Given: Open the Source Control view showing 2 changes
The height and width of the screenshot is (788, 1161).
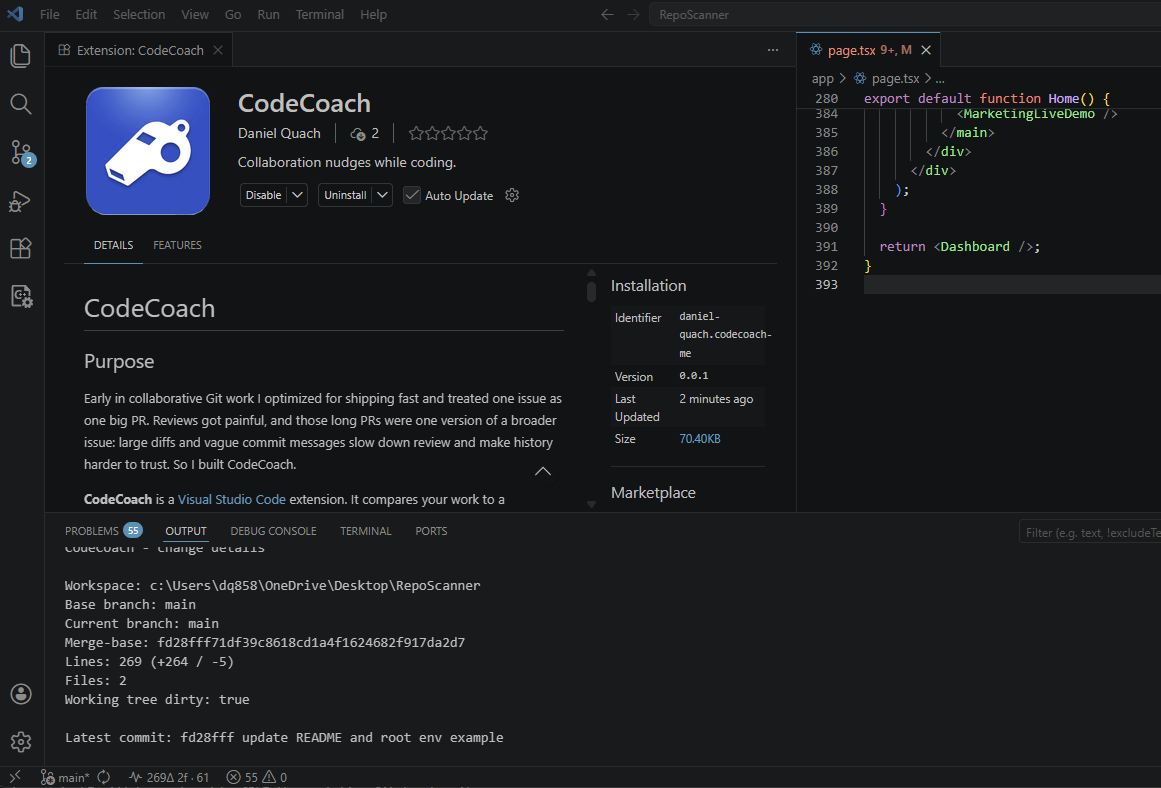Looking at the screenshot, I should coord(20,152).
